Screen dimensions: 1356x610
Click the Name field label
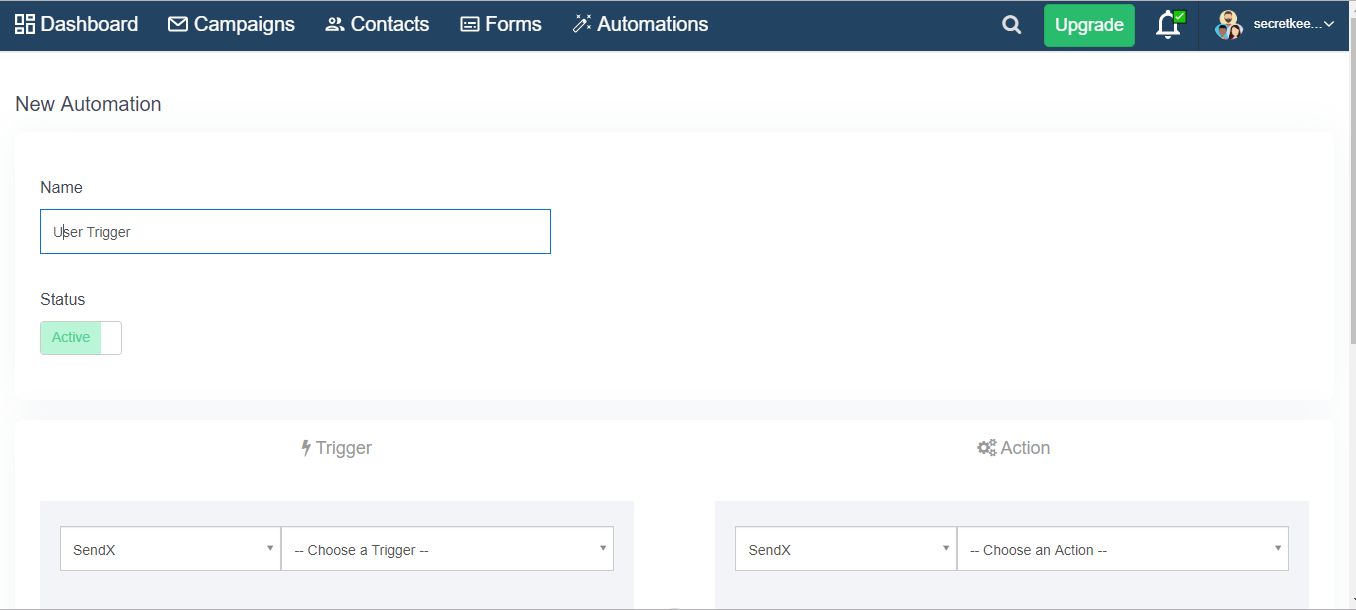pyautogui.click(x=61, y=187)
